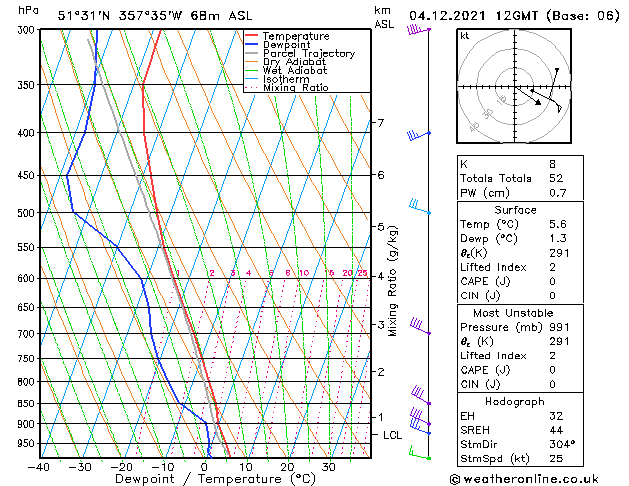The width and height of the screenshot is (629, 486).
Task: Click the 700 pressure level label
Action: click(28, 334)
